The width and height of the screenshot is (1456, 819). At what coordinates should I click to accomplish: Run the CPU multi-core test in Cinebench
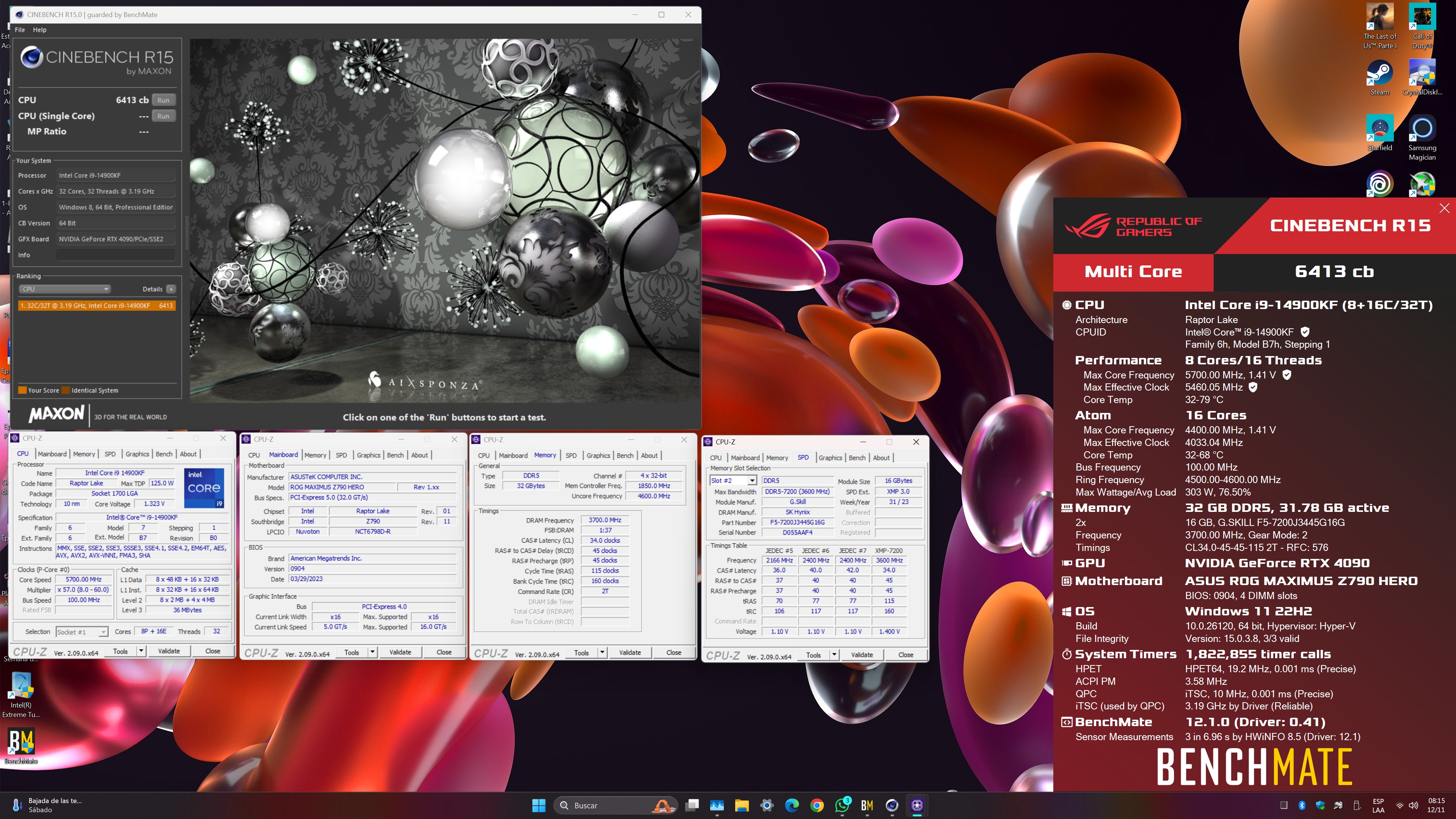click(x=163, y=100)
